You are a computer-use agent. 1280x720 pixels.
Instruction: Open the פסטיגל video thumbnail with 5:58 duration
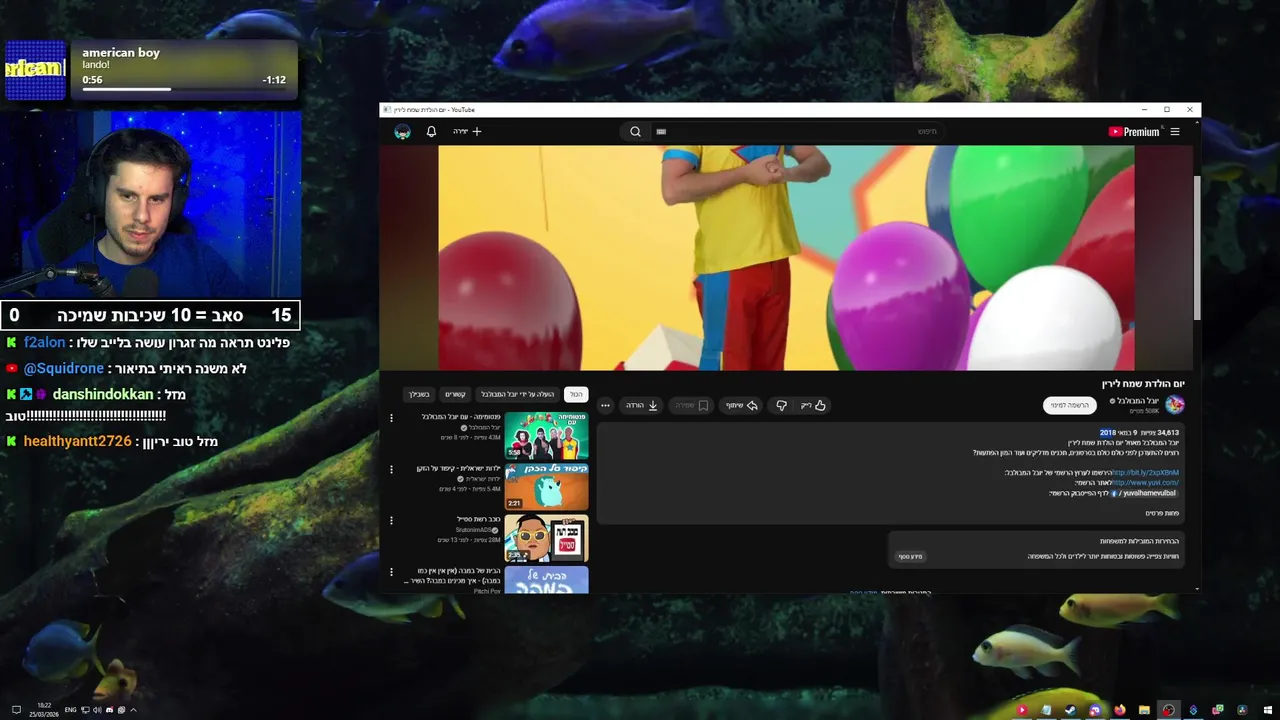[x=546, y=435]
